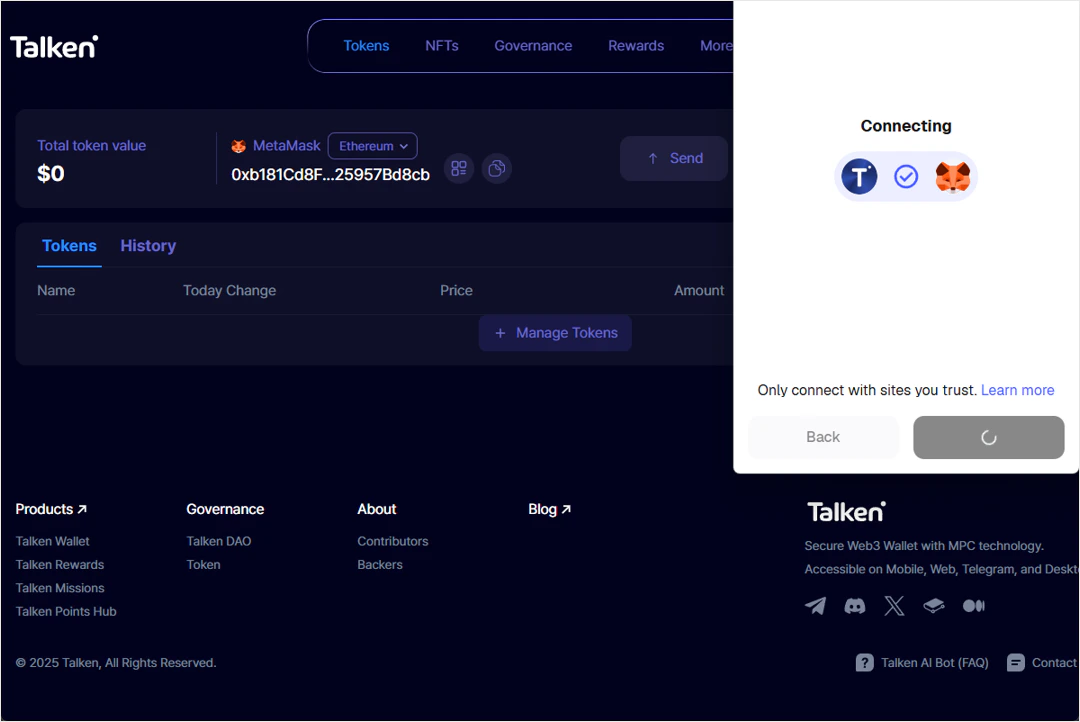Open the GitBook docs icon in footer

click(934, 606)
